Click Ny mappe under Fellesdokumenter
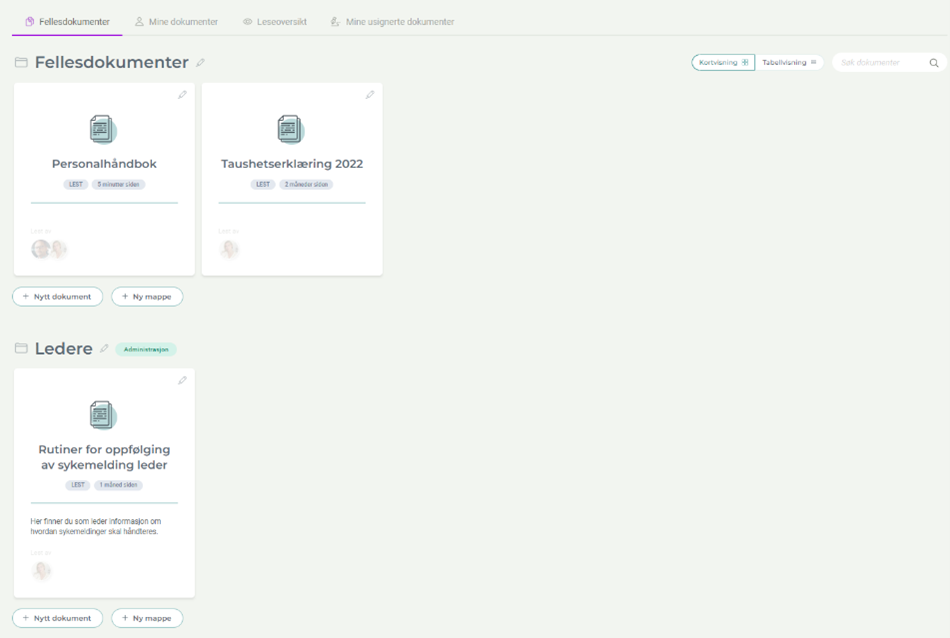This screenshot has width=950, height=638. point(147,296)
